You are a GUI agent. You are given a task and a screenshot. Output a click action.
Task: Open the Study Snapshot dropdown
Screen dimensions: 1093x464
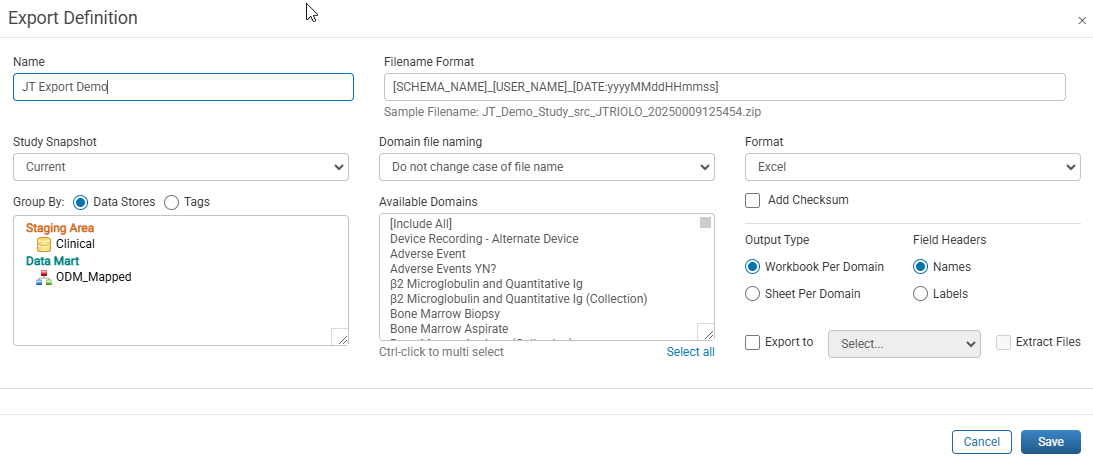pos(181,167)
